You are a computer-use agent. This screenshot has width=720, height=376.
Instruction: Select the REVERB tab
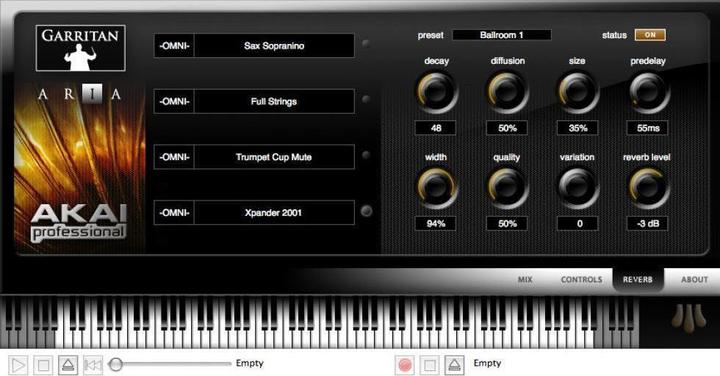(637, 280)
